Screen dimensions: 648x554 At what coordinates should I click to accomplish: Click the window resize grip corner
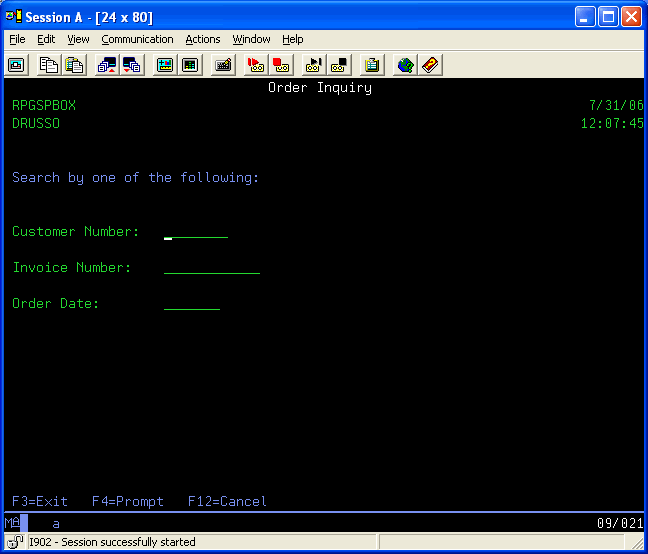click(637, 542)
